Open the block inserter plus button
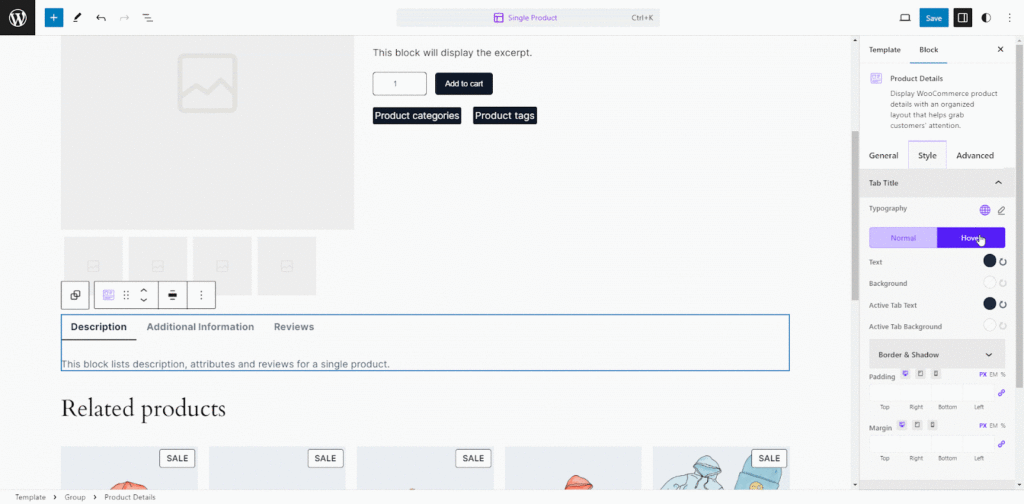The height and width of the screenshot is (504, 1024). point(54,18)
